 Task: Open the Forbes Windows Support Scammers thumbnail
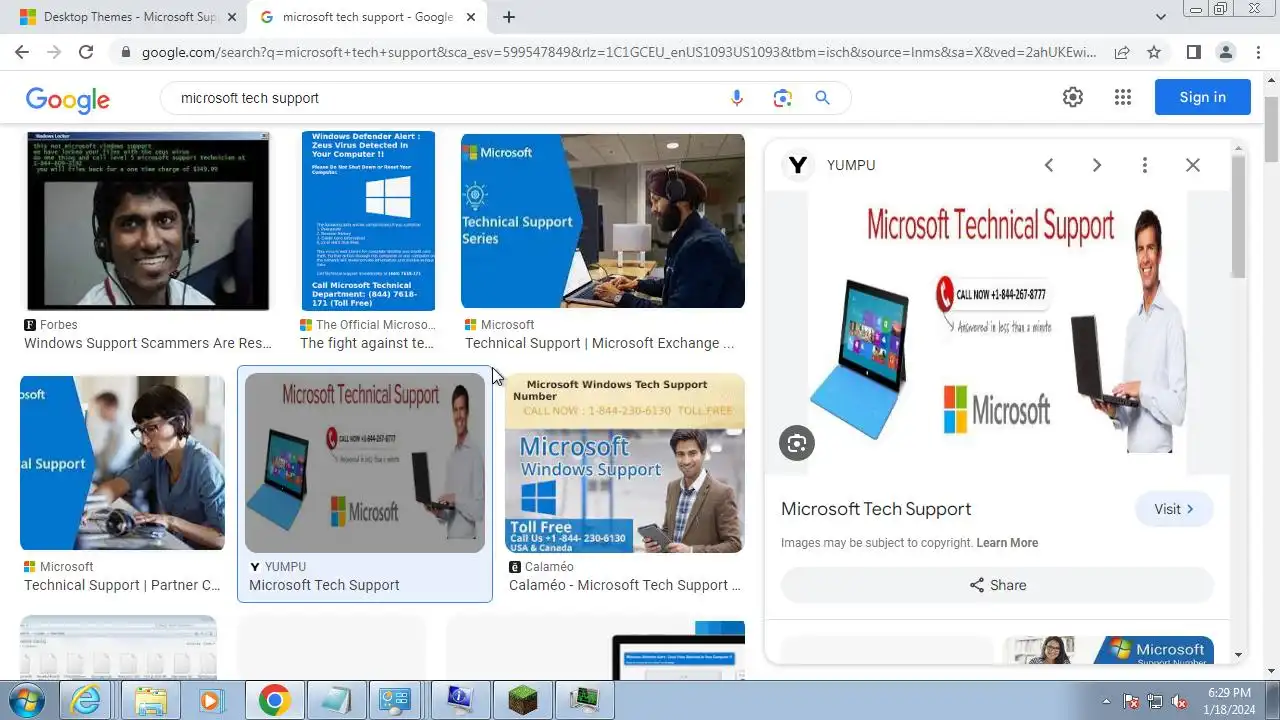click(x=148, y=221)
